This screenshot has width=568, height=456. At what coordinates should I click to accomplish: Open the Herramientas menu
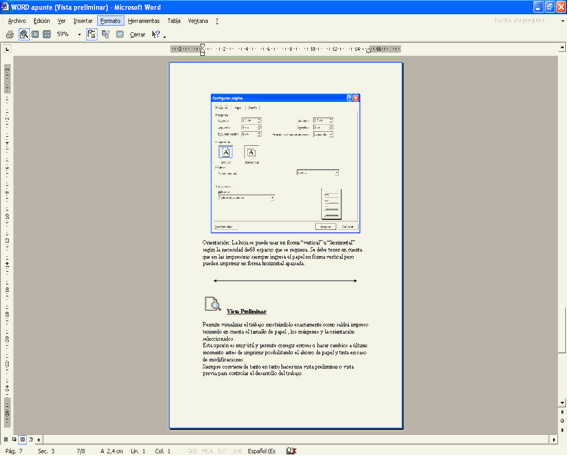[144, 21]
